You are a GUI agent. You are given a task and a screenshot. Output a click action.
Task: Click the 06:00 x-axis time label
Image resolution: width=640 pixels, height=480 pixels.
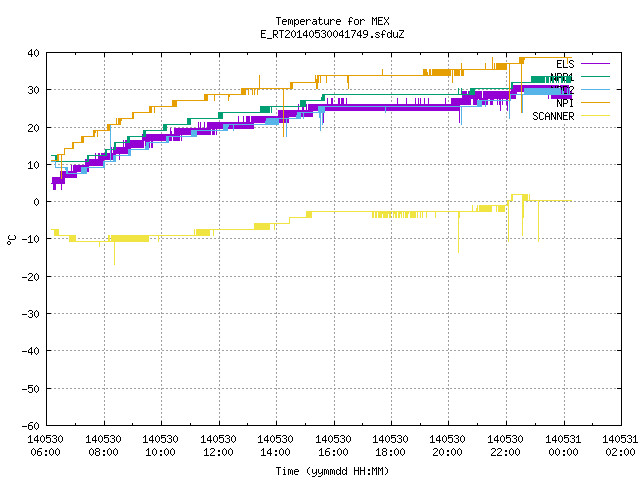point(46,452)
